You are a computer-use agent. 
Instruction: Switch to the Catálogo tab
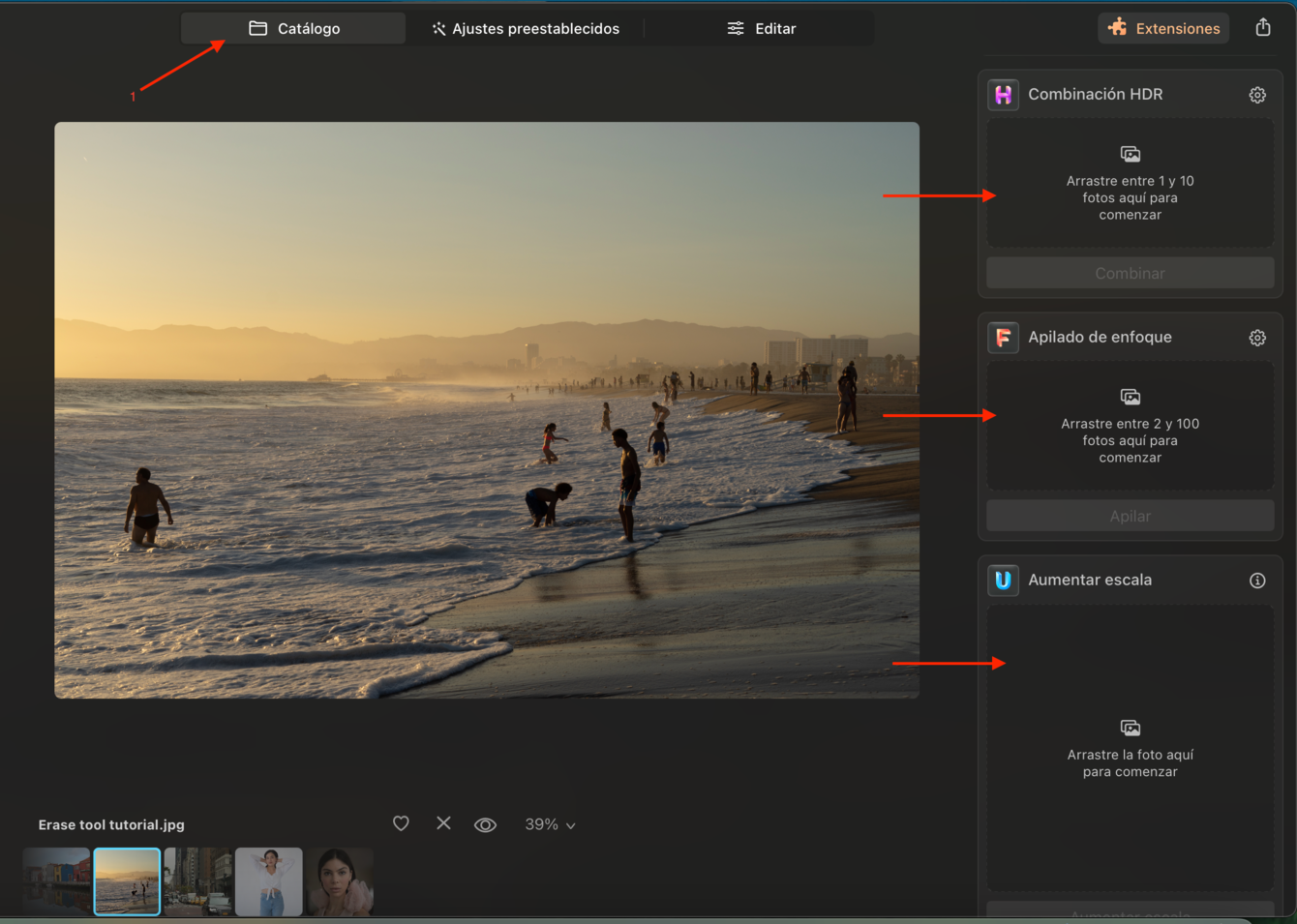(294, 28)
